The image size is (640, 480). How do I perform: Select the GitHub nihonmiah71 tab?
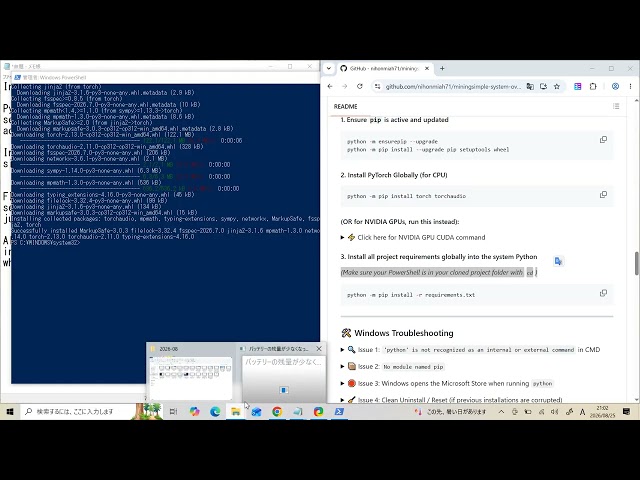pos(384,69)
